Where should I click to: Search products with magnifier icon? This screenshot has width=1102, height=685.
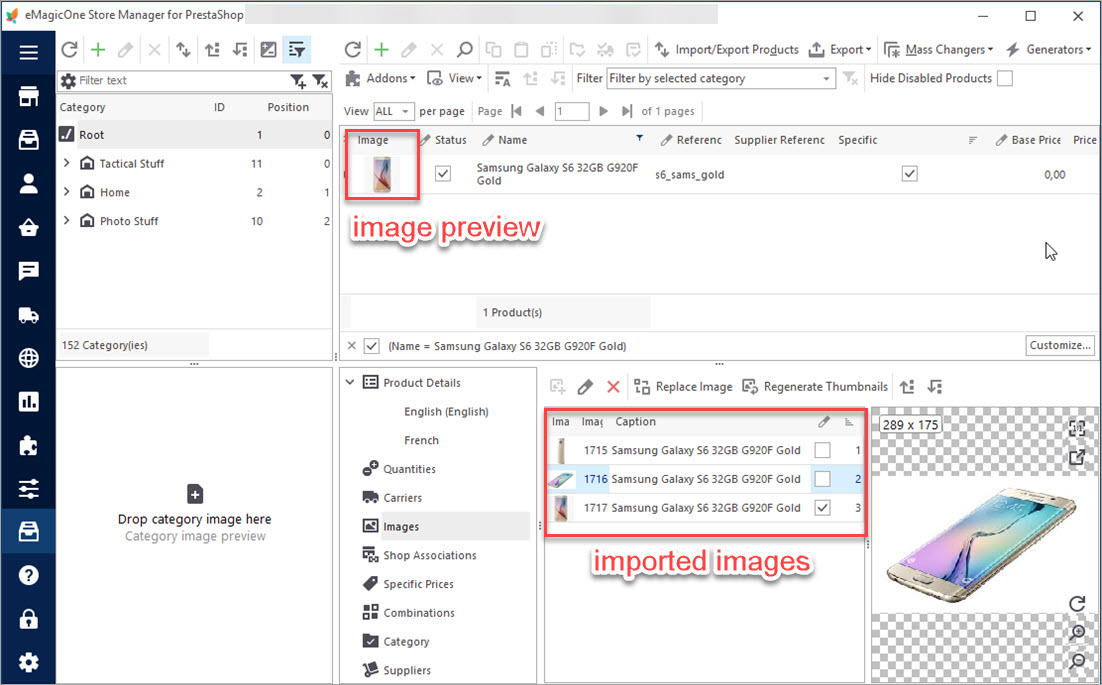tap(465, 49)
